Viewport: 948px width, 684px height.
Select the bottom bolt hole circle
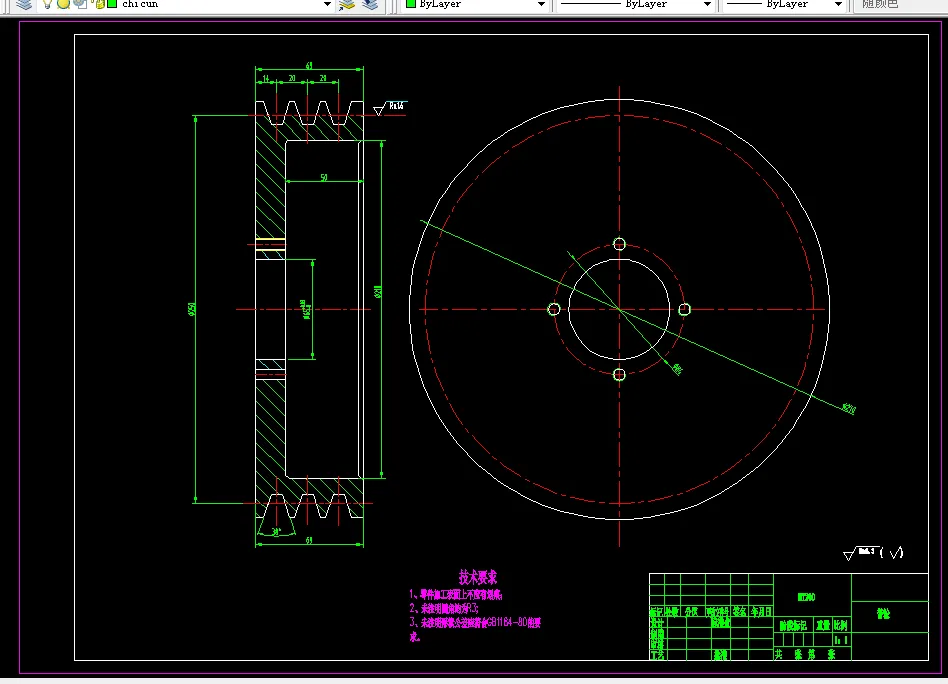(619, 375)
